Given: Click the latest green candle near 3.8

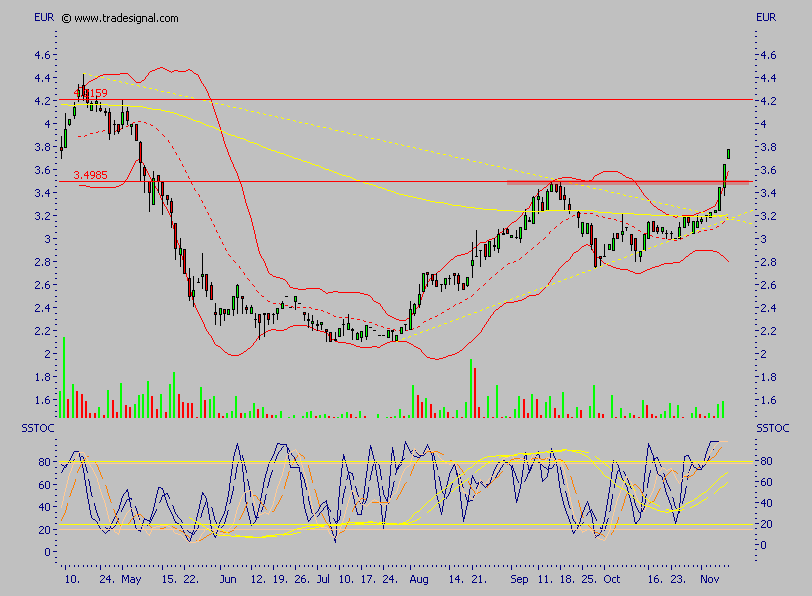Looking at the screenshot, I should coord(729,153).
